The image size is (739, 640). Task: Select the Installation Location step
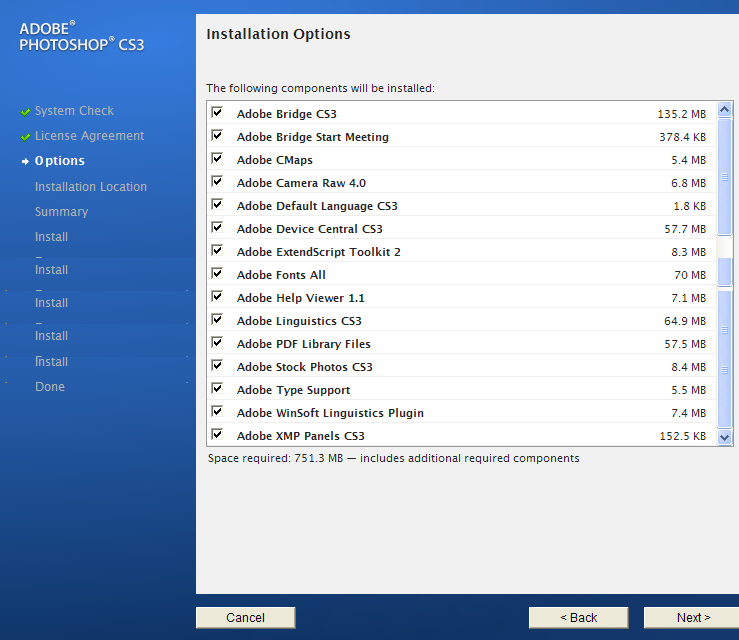pos(90,187)
